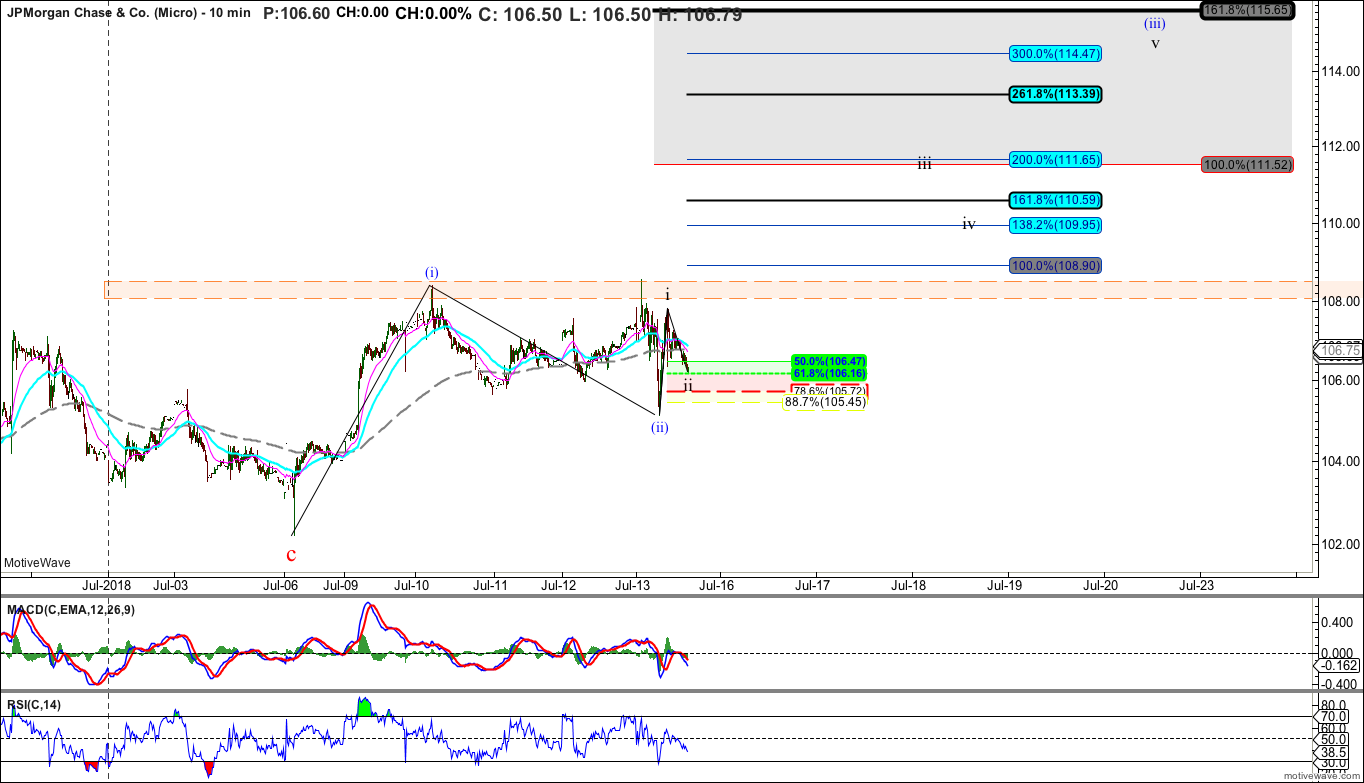Select the 261.8%(113.39) extension label
Viewport: 1364px width, 783px height.
click(x=1055, y=94)
